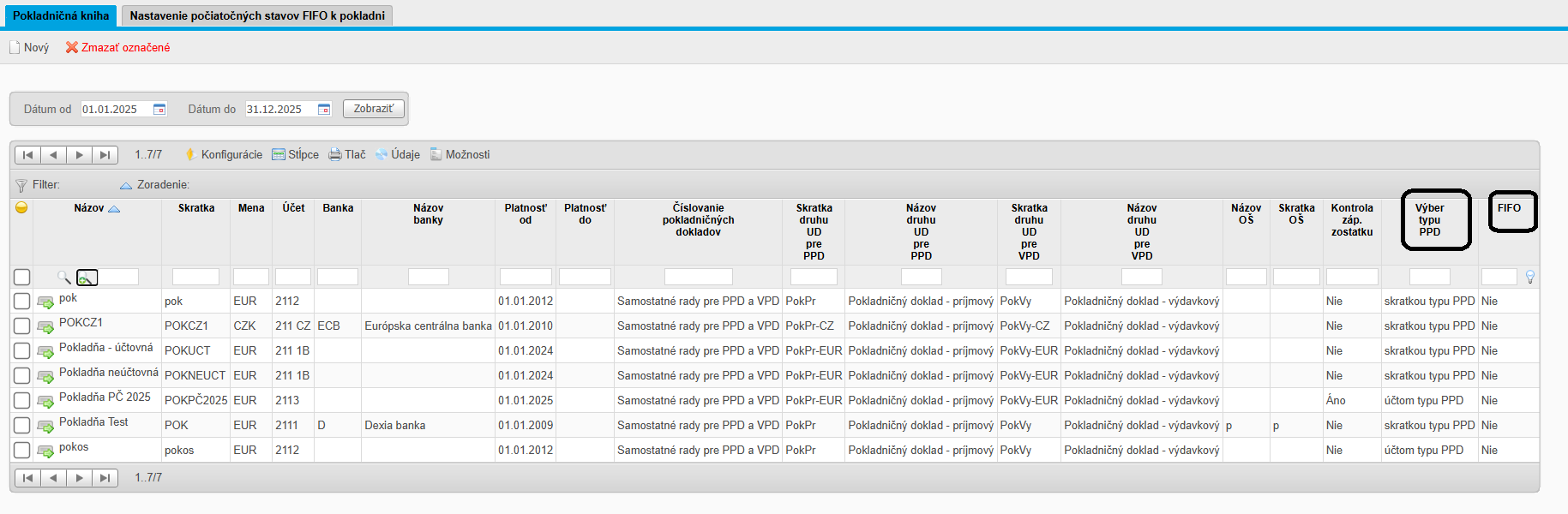
Task: Go to next page in top pager
Action: pyautogui.click(x=79, y=155)
